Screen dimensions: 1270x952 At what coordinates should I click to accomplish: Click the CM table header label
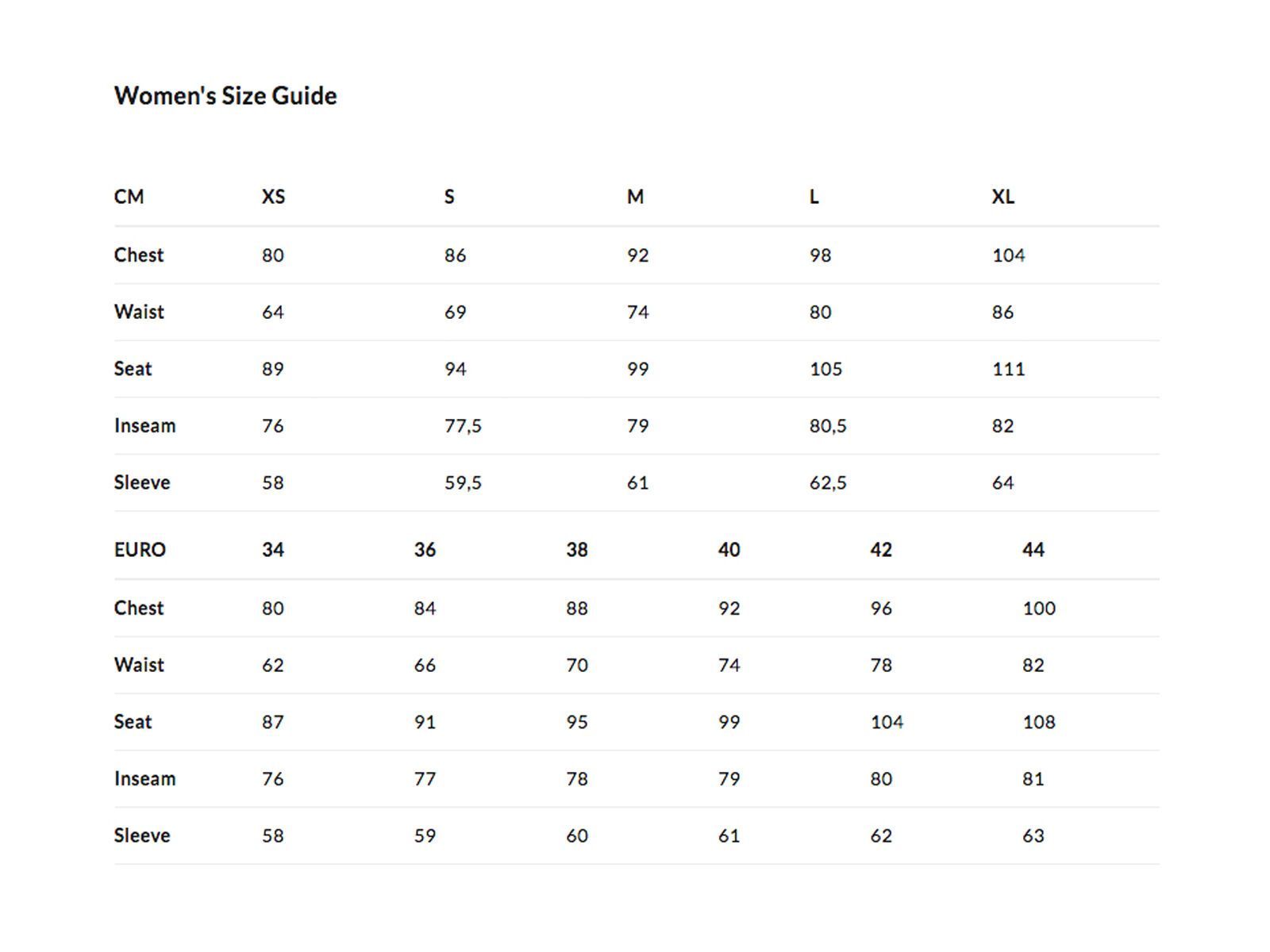(129, 197)
